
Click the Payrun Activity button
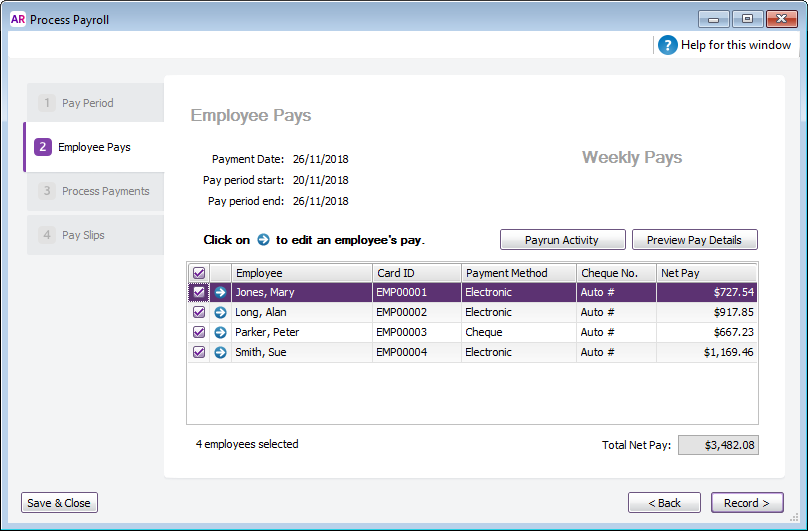562,240
